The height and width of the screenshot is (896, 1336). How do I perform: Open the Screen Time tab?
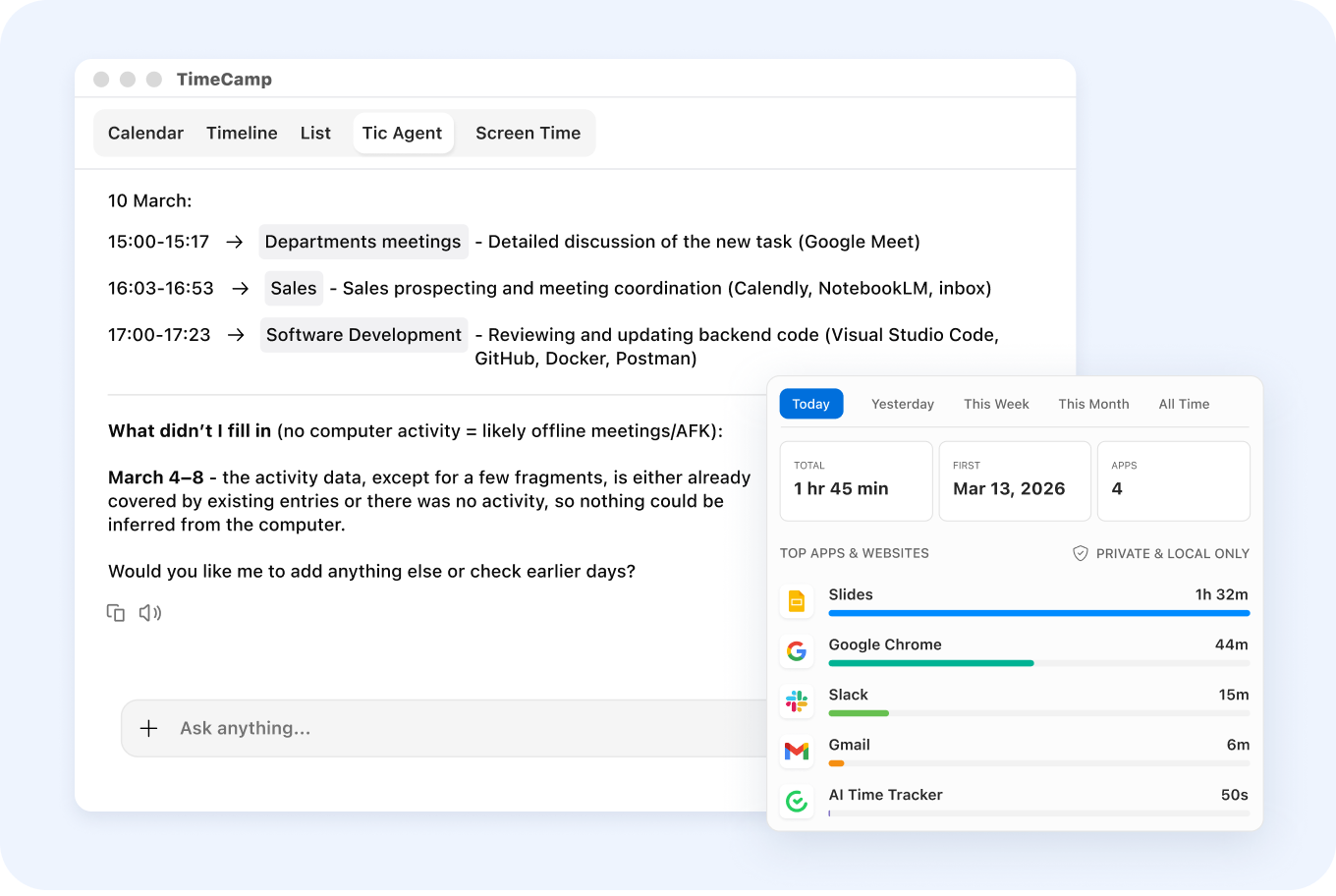[x=528, y=133]
